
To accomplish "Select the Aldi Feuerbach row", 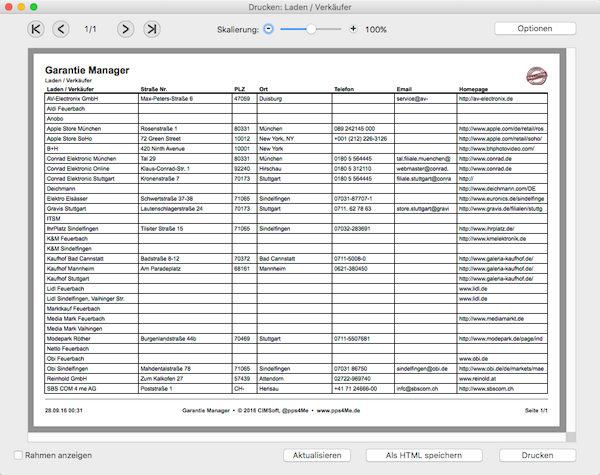I will pos(296,109).
